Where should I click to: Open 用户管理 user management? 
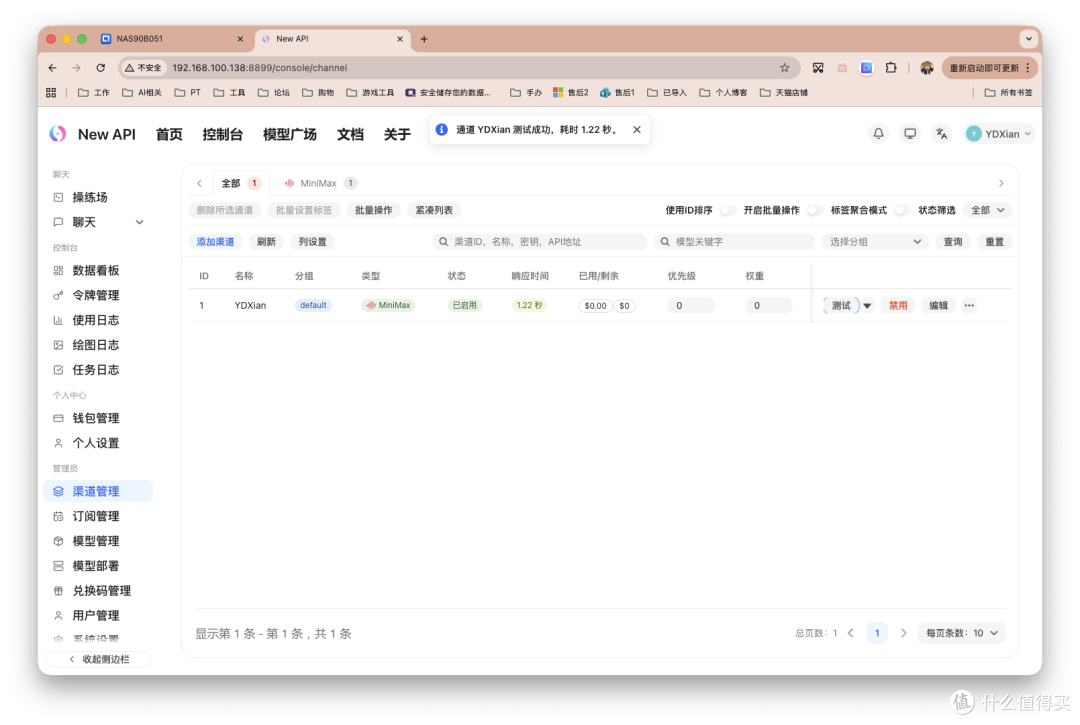[98, 615]
